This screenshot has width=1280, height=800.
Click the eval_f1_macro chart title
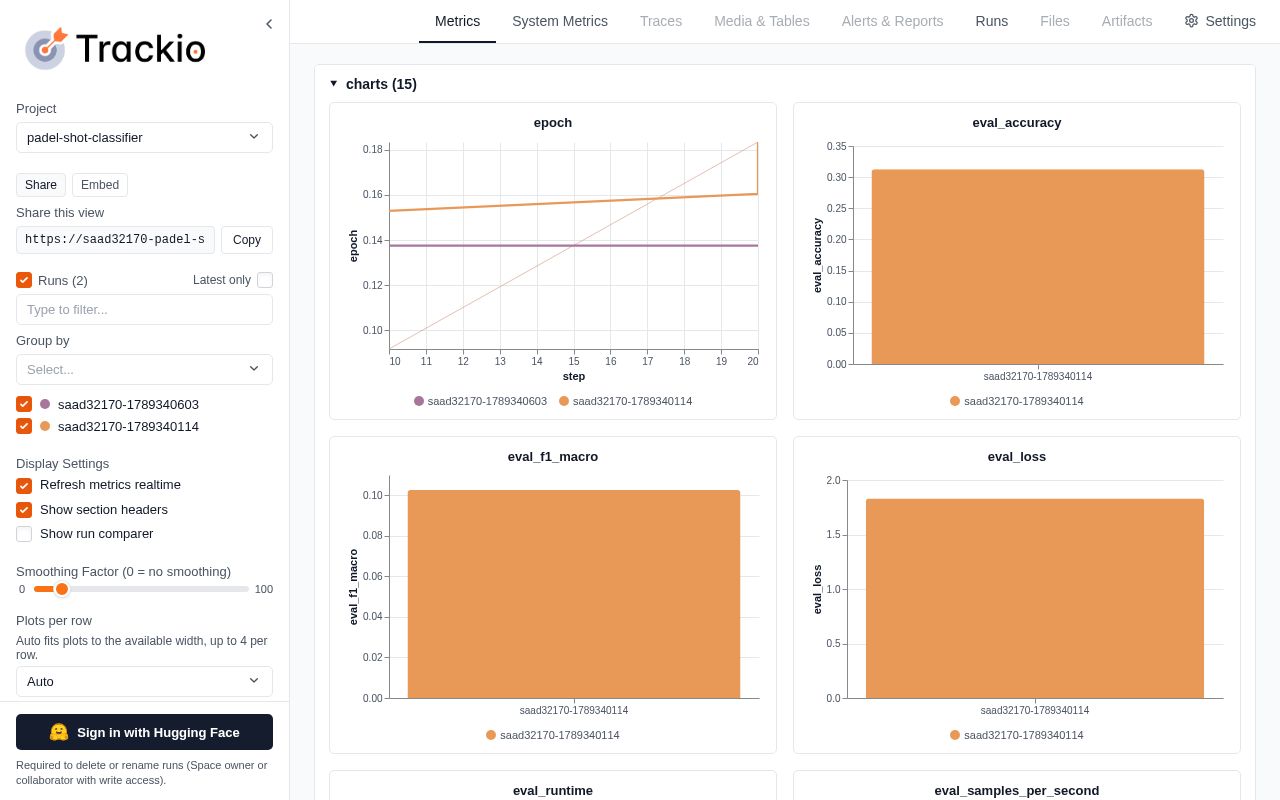coord(553,457)
